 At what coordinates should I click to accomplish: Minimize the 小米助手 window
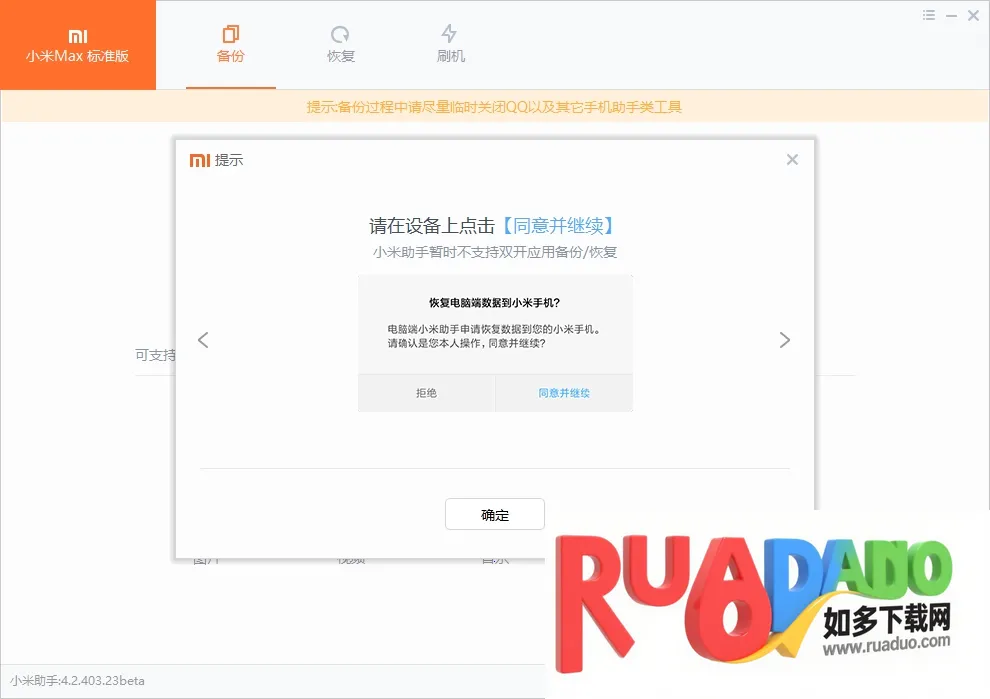pos(951,15)
